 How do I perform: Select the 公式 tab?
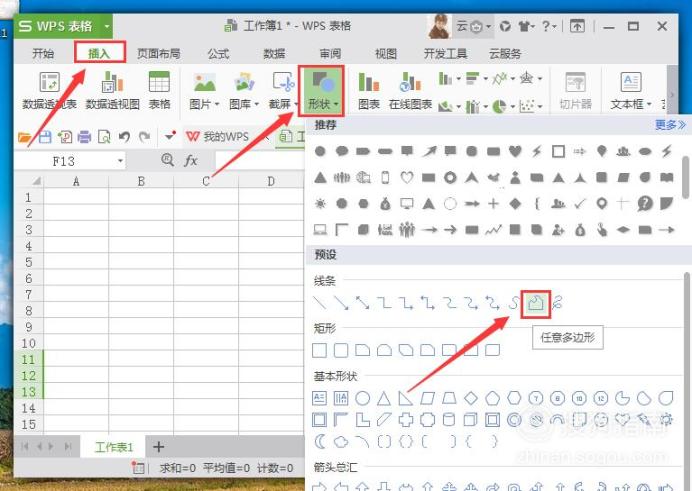pyautogui.click(x=218, y=53)
